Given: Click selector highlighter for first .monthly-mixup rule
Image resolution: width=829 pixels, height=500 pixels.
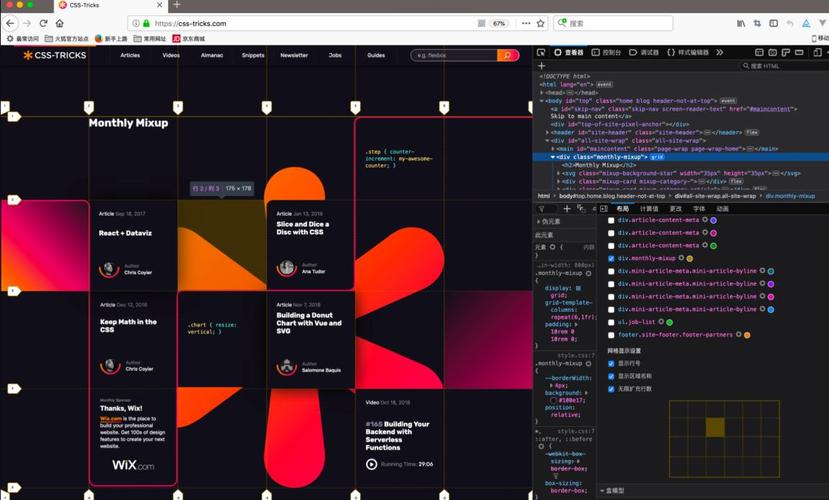Looking at the screenshot, I should pos(588,273).
